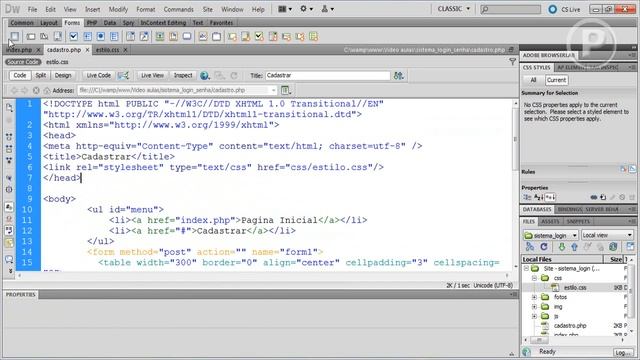The width and height of the screenshot is (640, 360).
Task: Click the File Management icon next to Title field
Action: coord(399,76)
